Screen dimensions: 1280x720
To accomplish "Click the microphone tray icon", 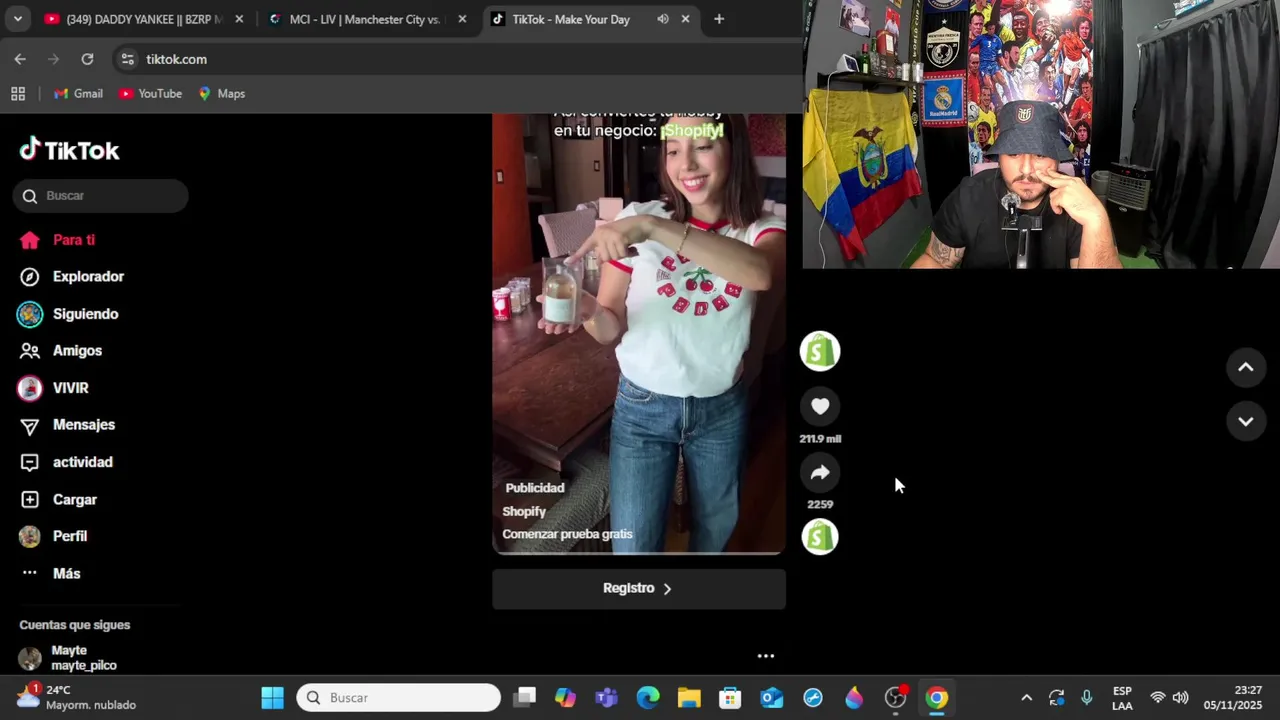I will tap(1087, 697).
